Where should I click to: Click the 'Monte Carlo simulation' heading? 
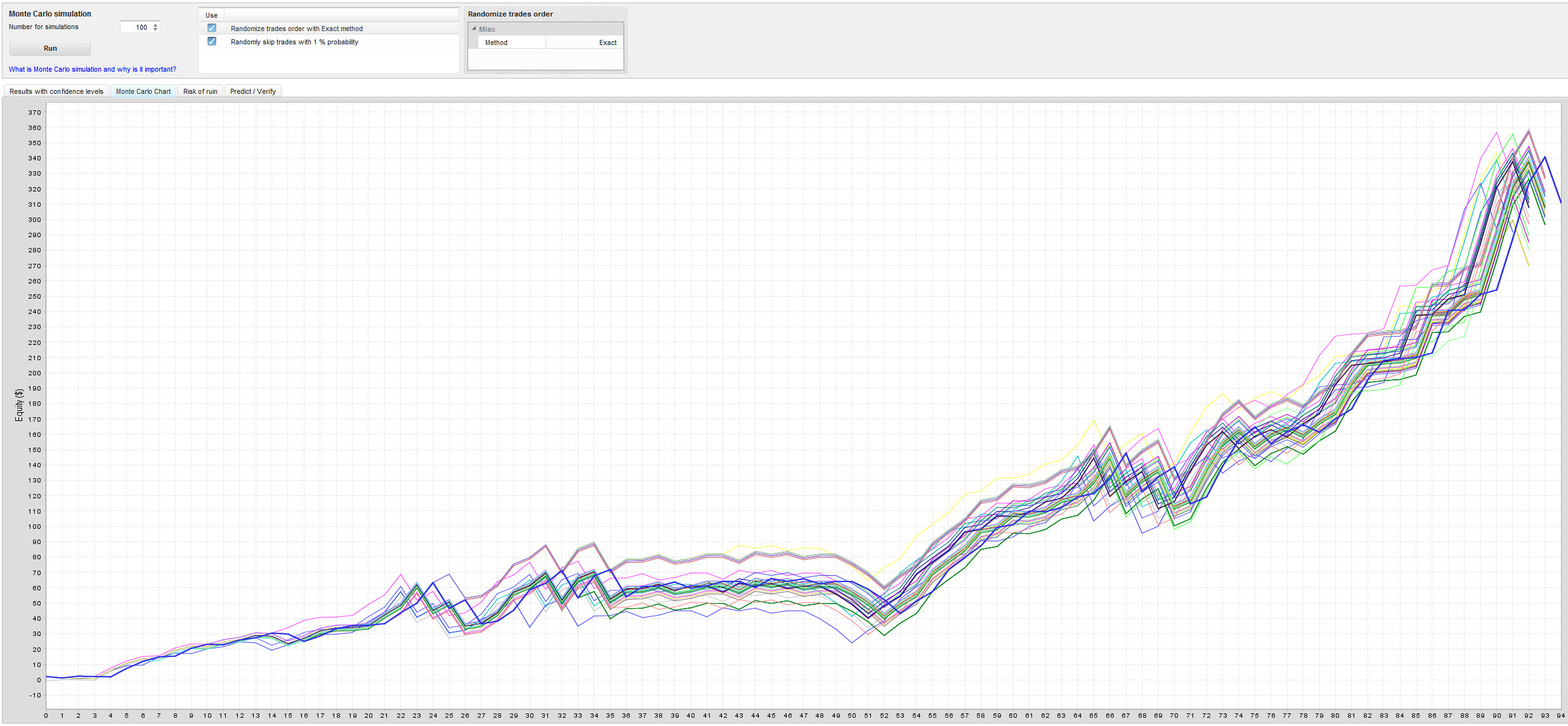(x=50, y=14)
